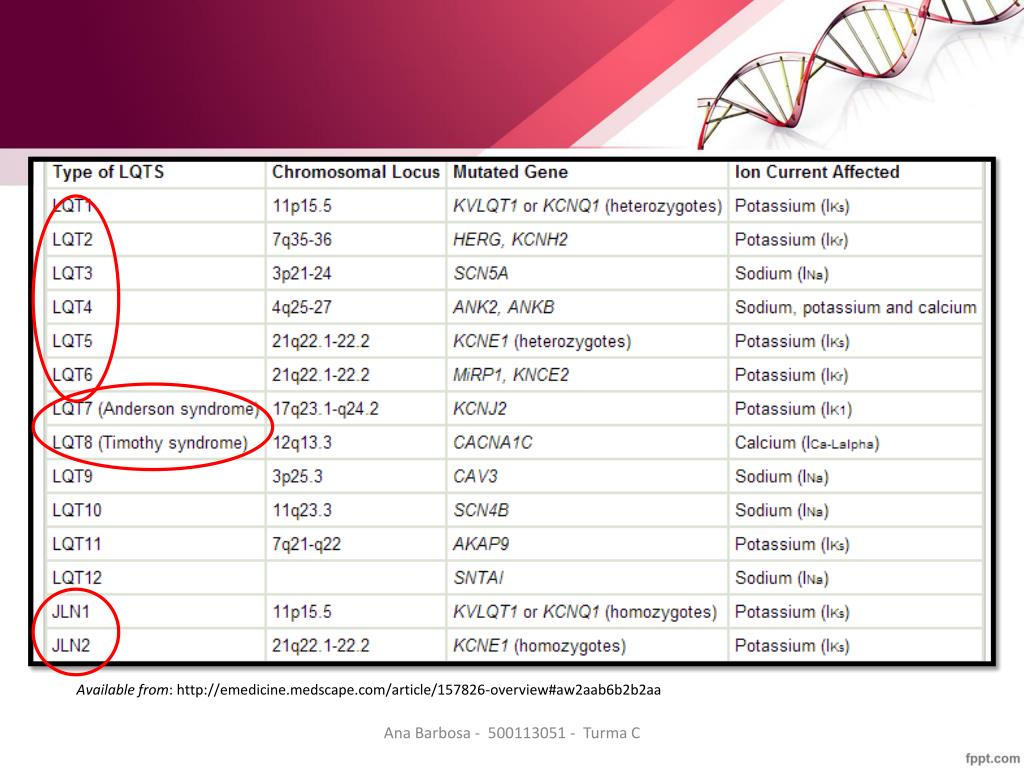Click locus 21q22.1-22.2 in the LQT5 row

321,342
